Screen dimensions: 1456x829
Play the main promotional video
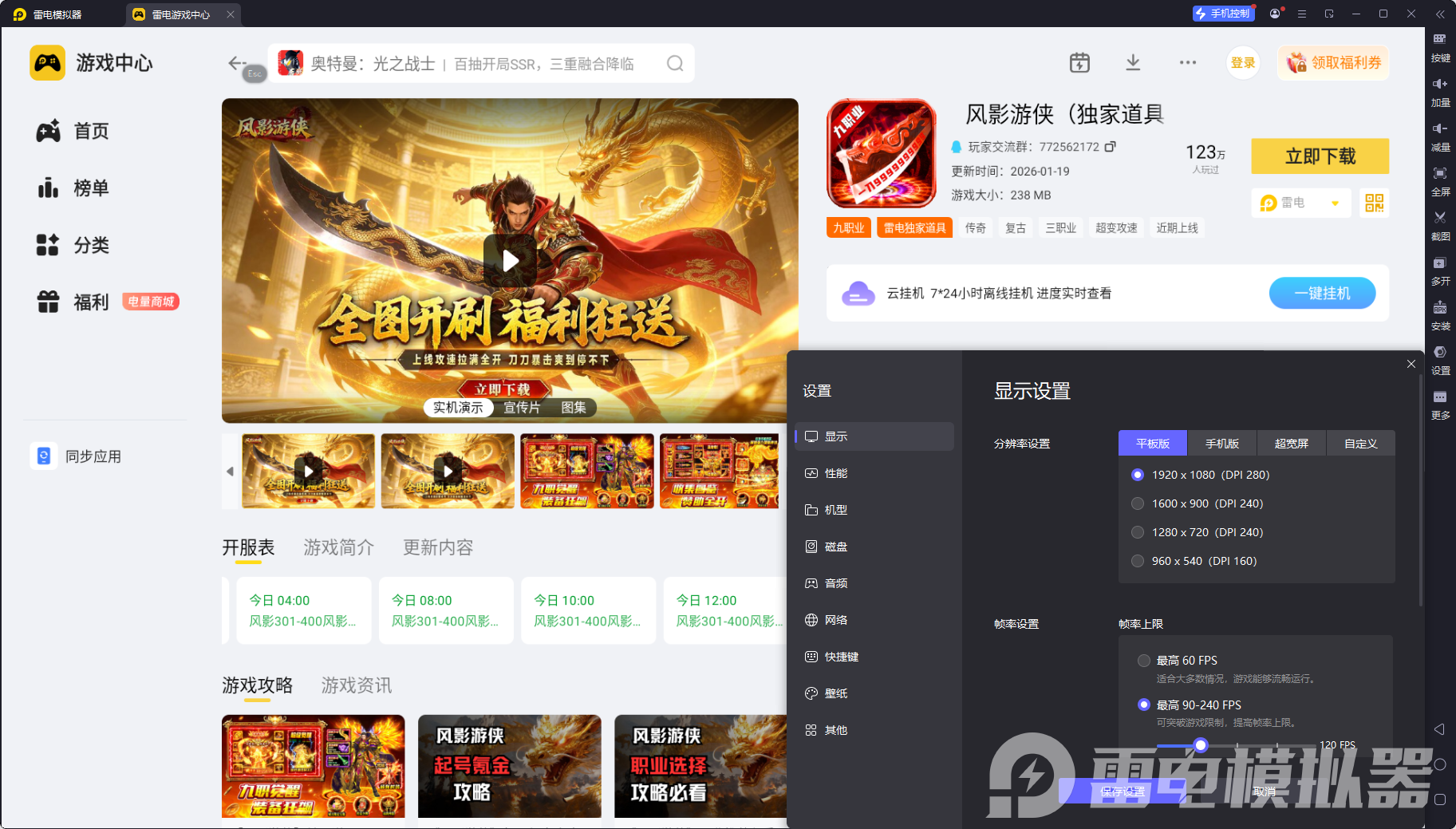coord(510,261)
